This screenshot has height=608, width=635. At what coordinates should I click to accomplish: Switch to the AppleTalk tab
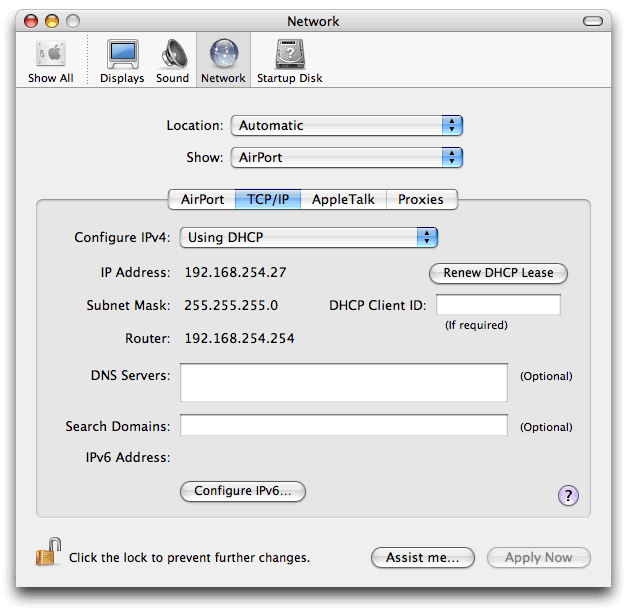pos(343,199)
